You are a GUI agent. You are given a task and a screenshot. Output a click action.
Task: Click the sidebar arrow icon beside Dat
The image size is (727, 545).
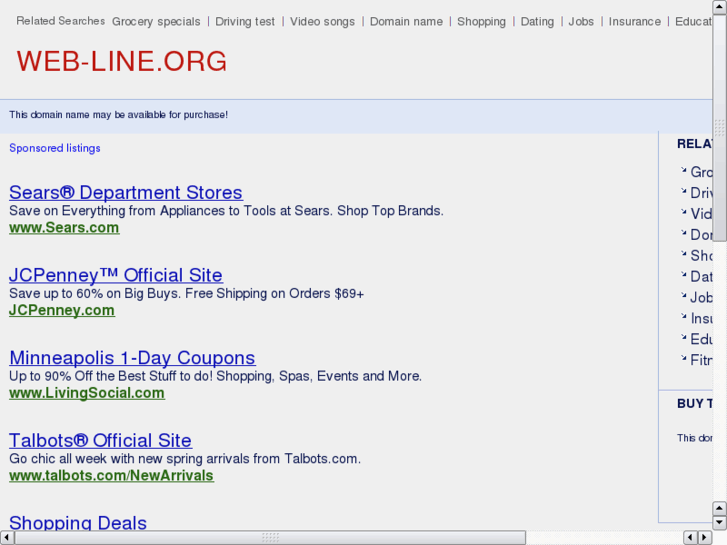[x=683, y=275]
